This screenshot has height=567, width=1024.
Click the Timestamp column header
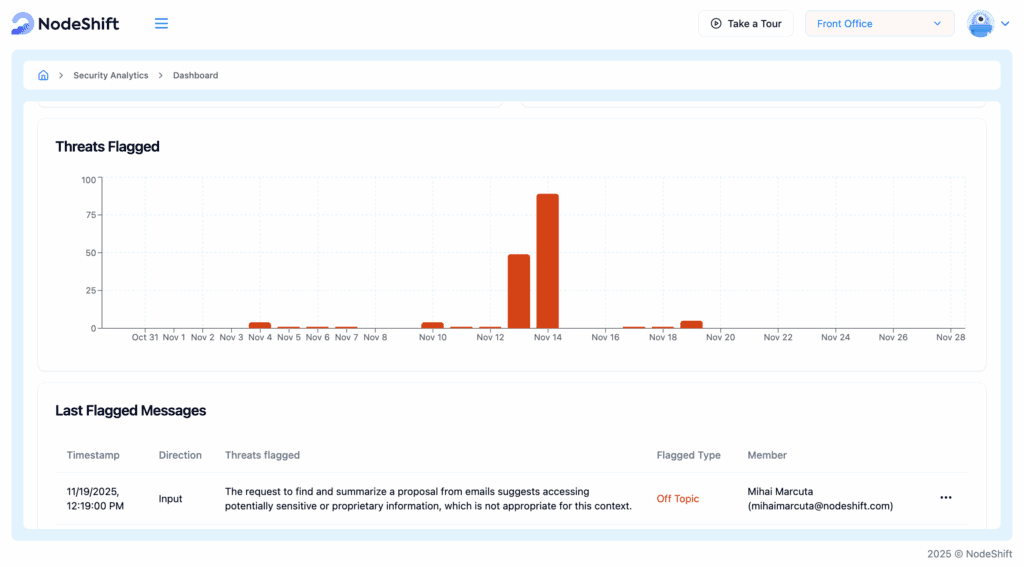pyautogui.click(x=93, y=455)
